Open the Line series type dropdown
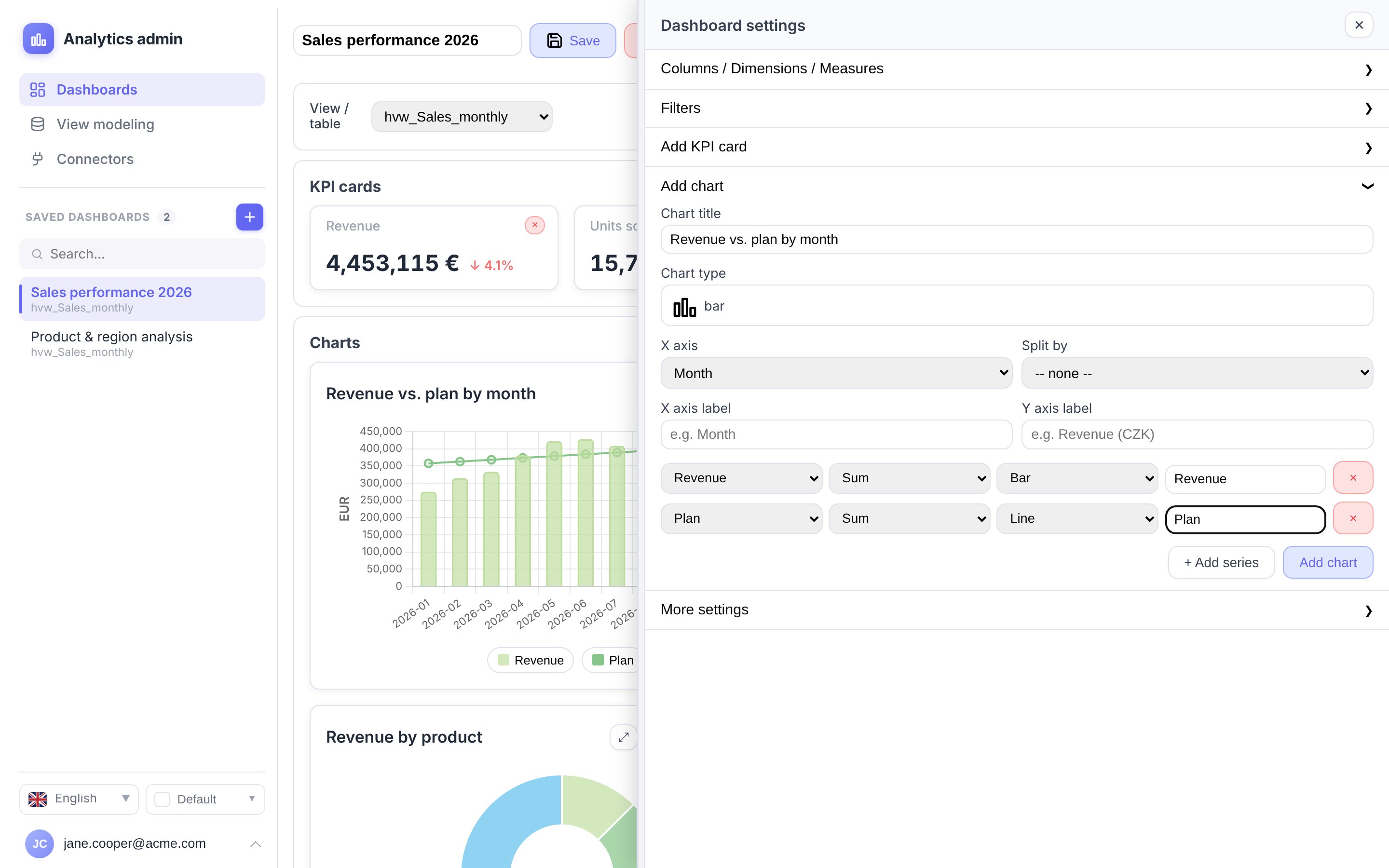The width and height of the screenshot is (1389, 868). point(1077,518)
